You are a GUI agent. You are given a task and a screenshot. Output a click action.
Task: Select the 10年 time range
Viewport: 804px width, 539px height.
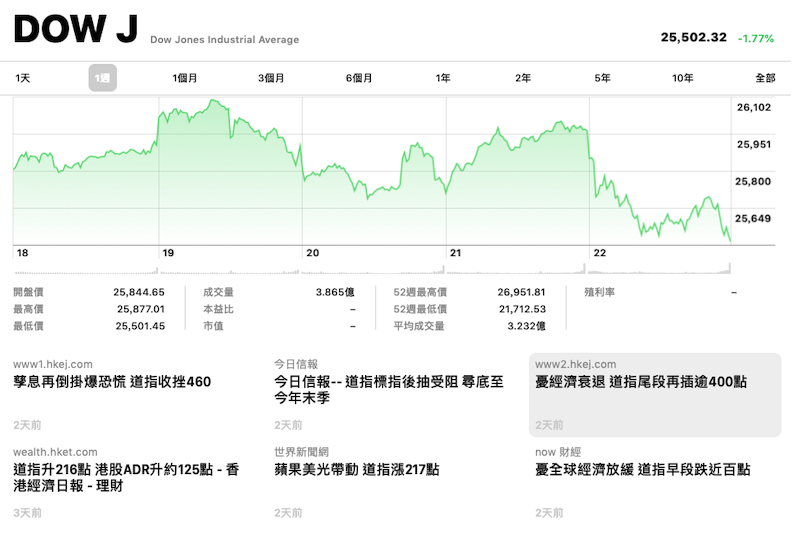(x=683, y=78)
